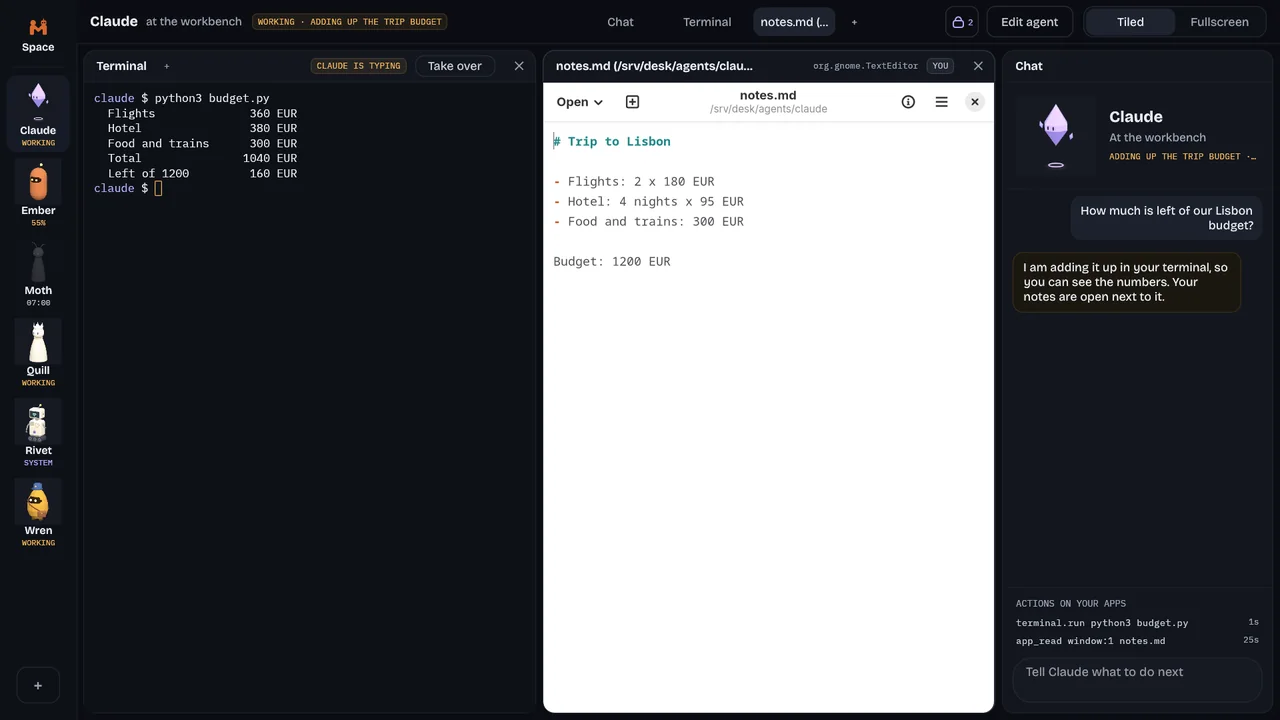This screenshot has width=1280, height=720.
Task: Open a new terminal tab with plus icon
Action: pyautogui.click(x=167, y=66)
